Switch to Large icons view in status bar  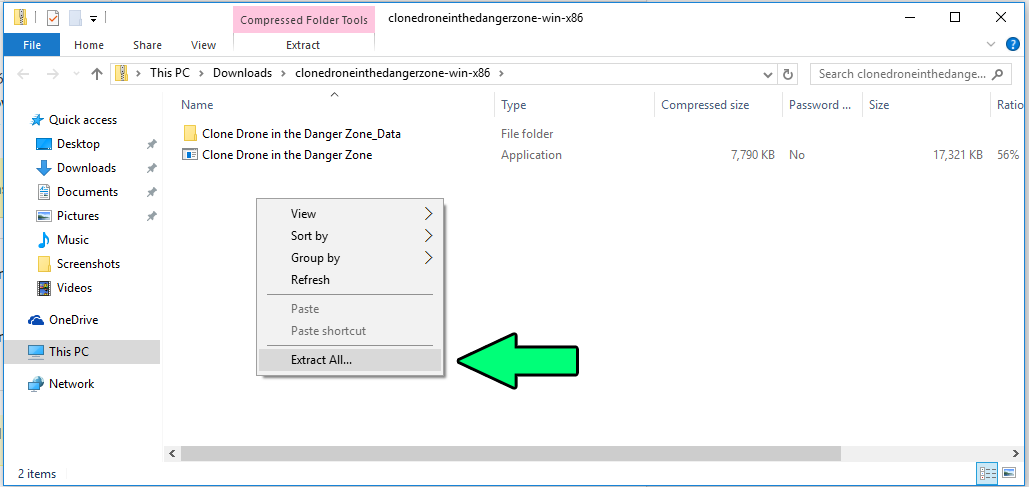pos(1009,473)
